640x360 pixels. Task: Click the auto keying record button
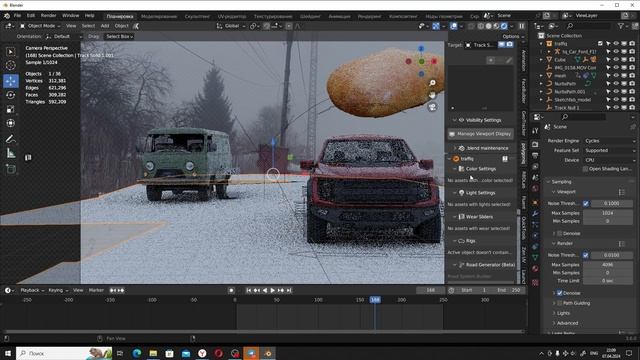231,290
